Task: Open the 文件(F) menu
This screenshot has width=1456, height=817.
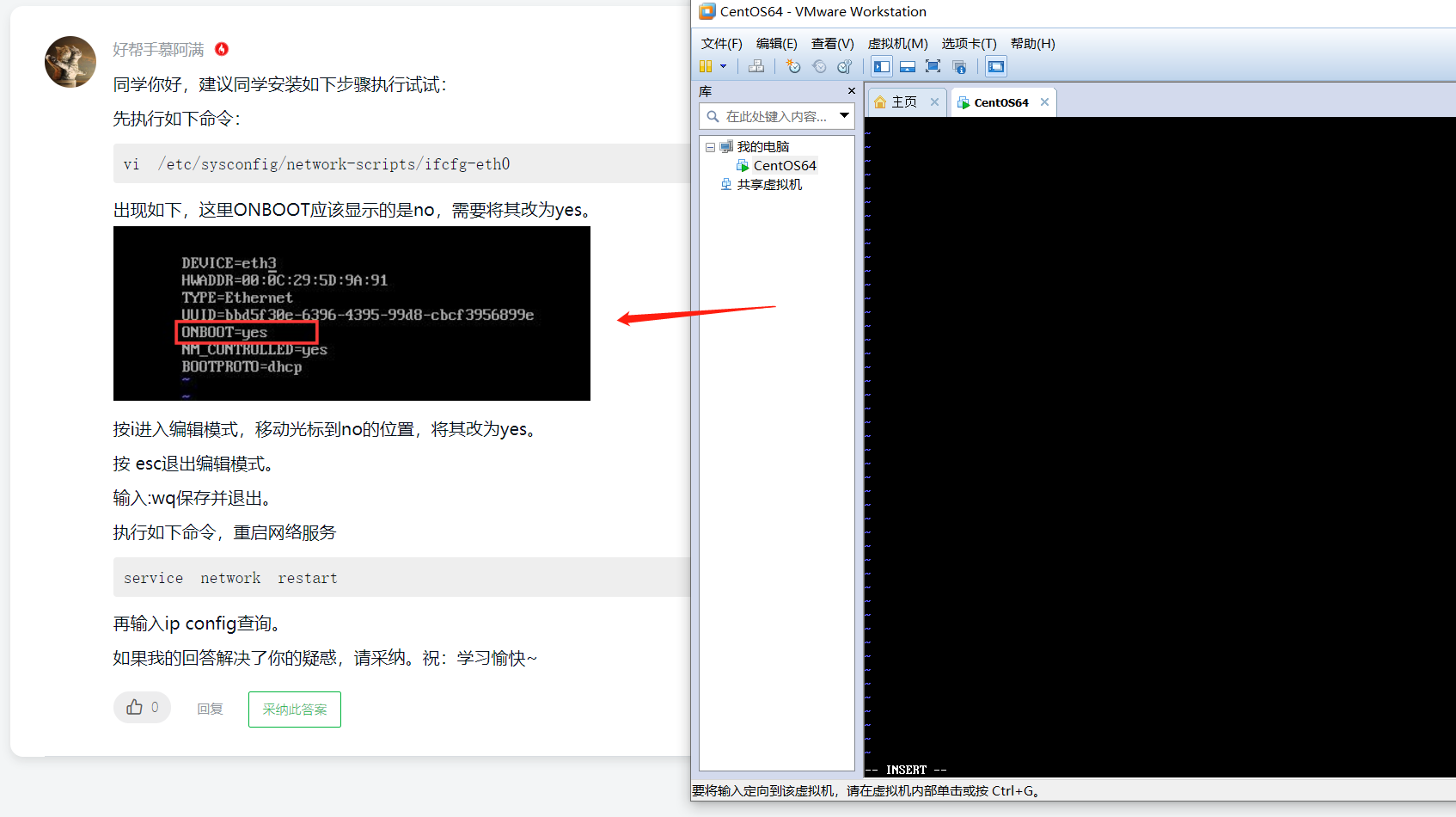Action: (x=721, y=44)
